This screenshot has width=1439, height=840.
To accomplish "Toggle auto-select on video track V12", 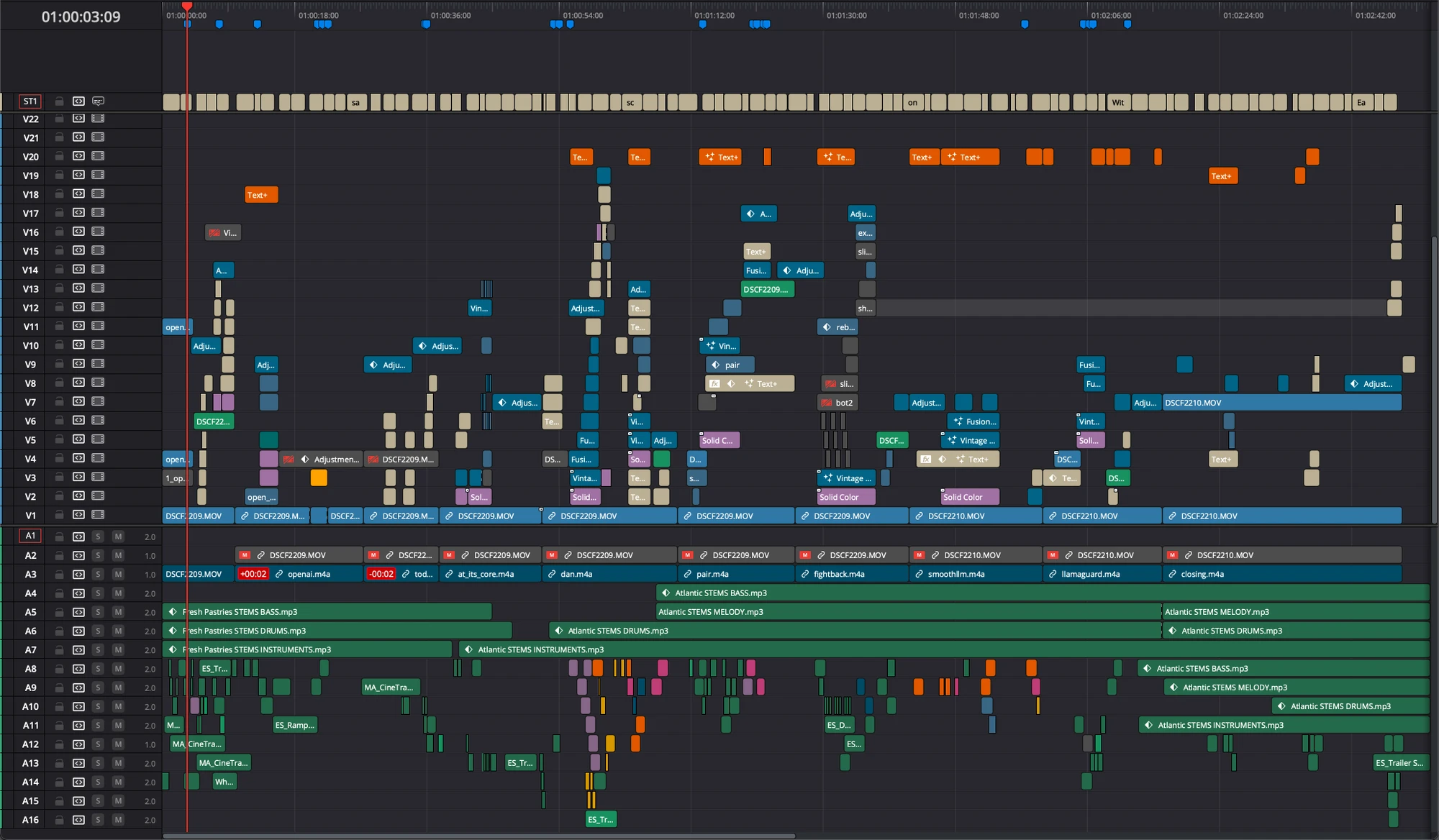I will pyautogui.click(x=78, y=308).
